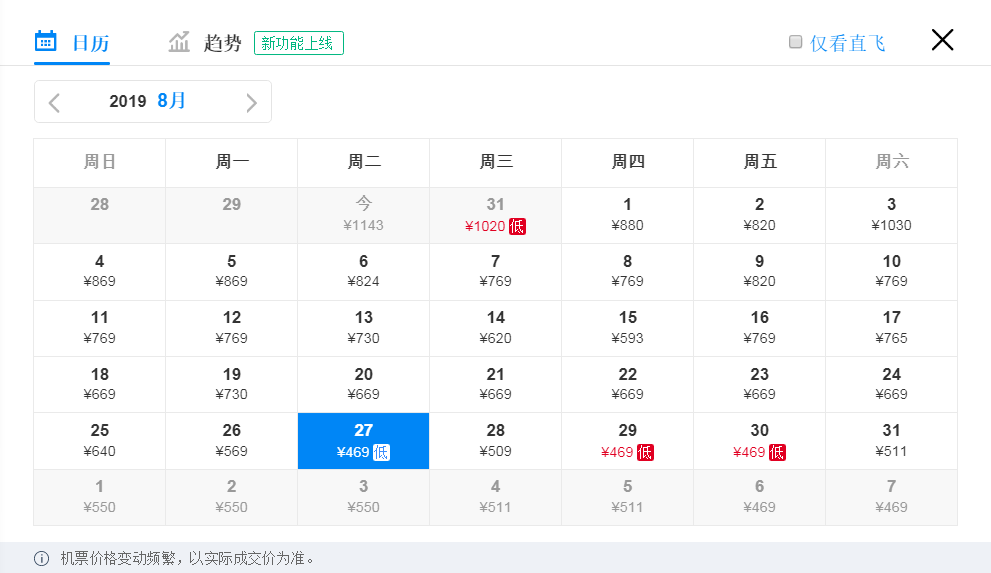Screen dimensions: 991x573
Task: Select September 7 at ¥469
Action: tap(892, 497)
